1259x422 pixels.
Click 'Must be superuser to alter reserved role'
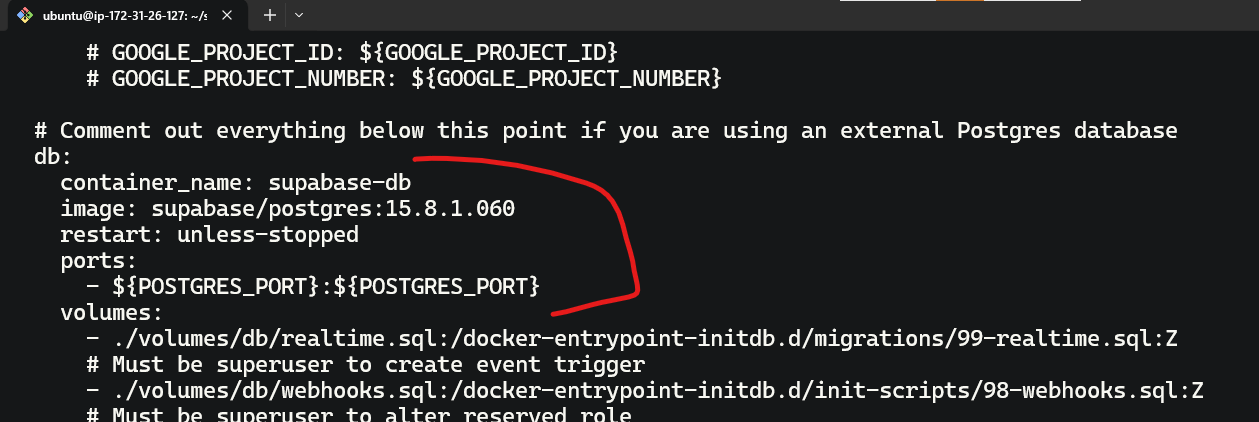pos(372,414)
